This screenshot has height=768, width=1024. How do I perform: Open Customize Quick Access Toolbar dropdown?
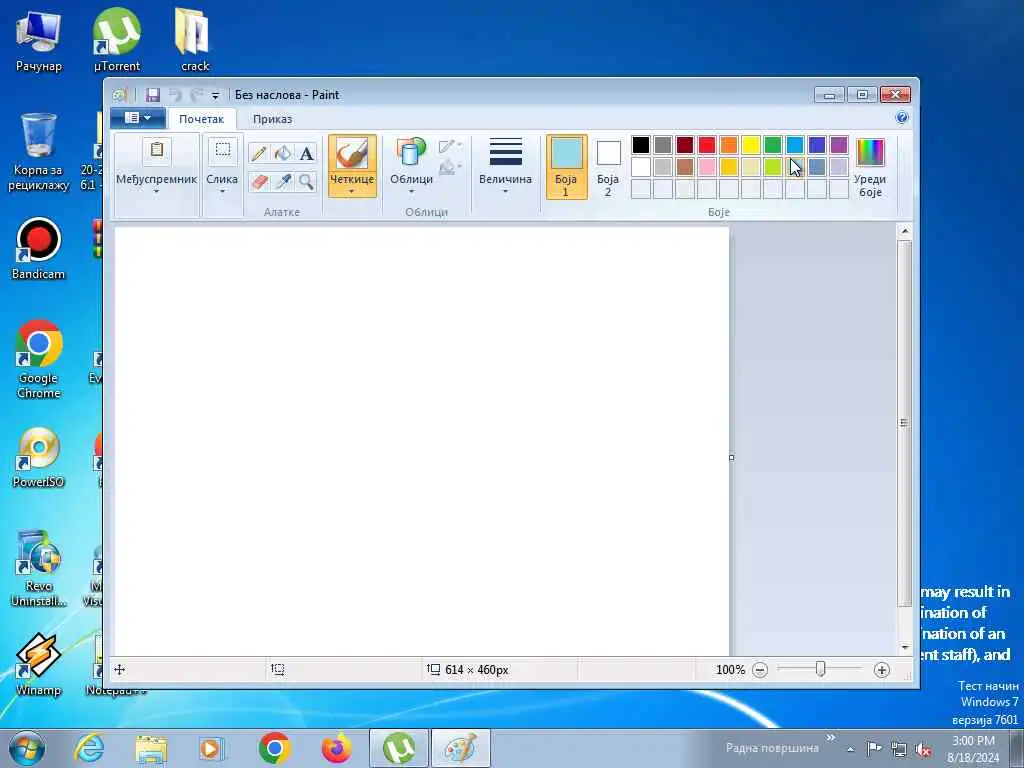(216, 96)
